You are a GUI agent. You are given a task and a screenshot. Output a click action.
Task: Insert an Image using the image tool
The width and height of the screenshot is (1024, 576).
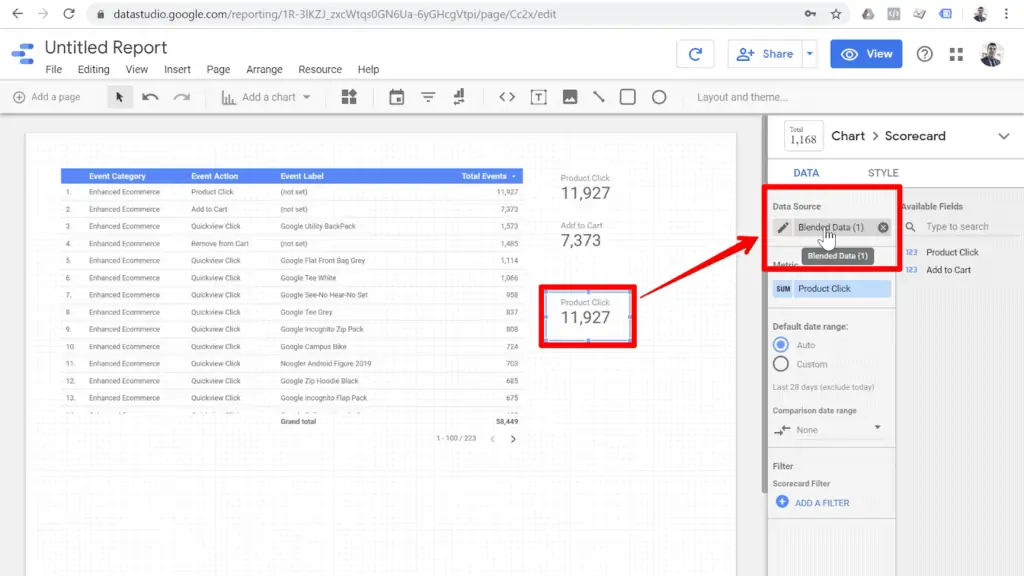tap(572, 97)
